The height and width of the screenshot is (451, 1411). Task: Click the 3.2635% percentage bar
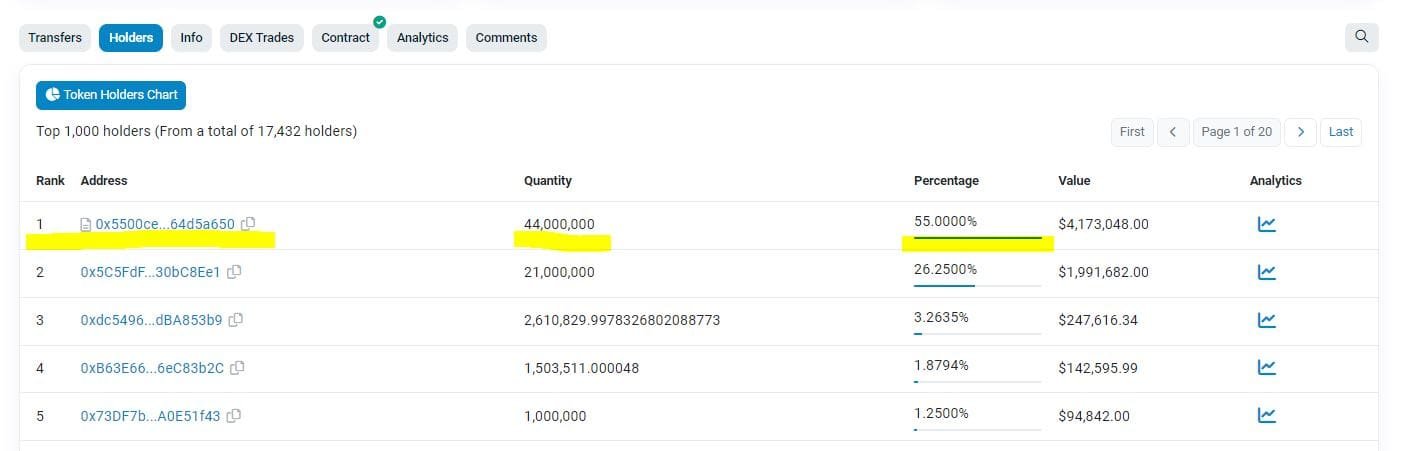click(977, 334)
